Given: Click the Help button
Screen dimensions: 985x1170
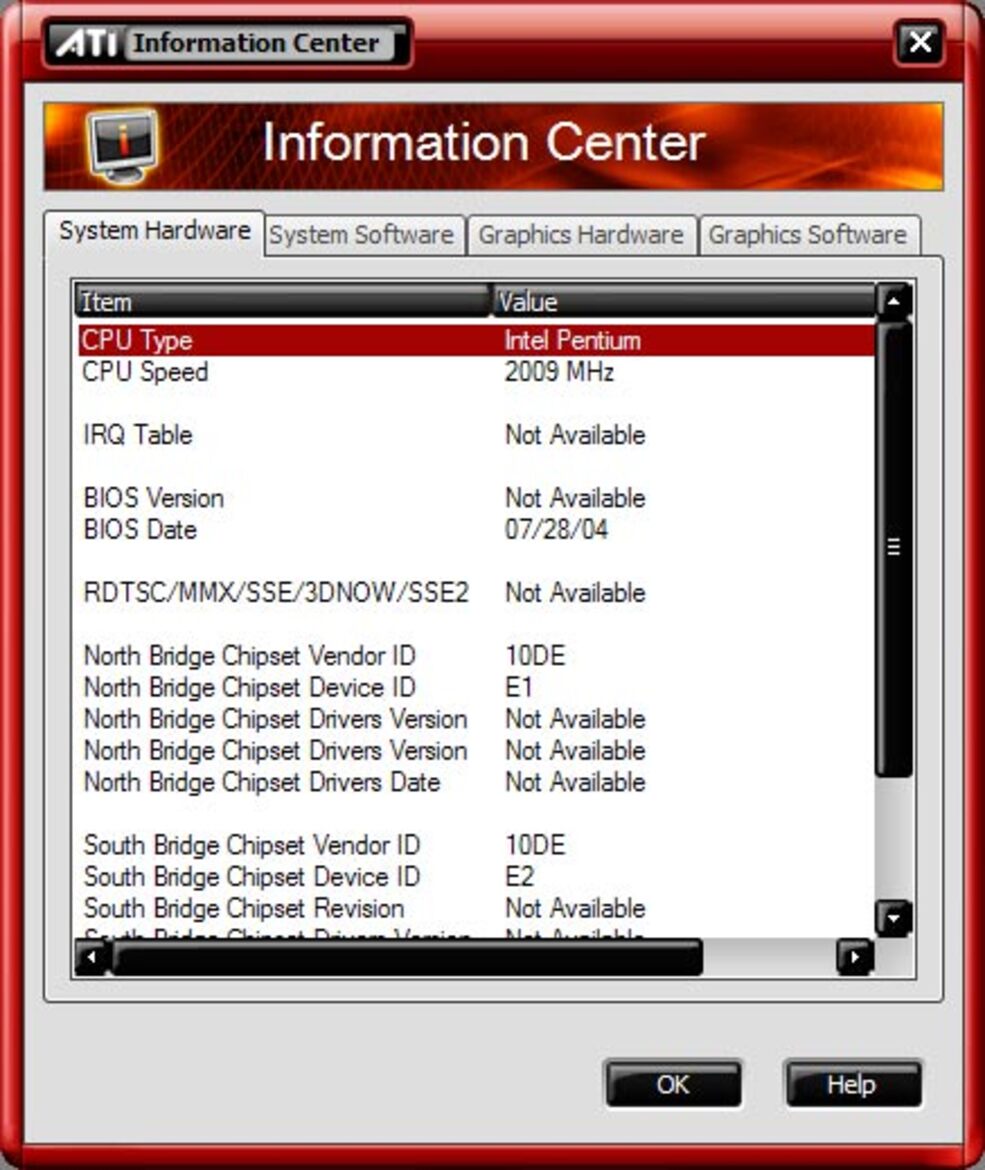Looking at the screenshot, I should click(852, 1084).
